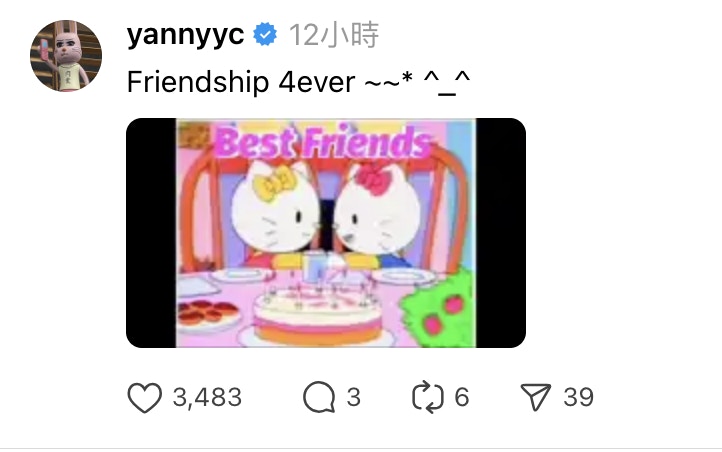The height and width of the screenshot is (452, 722).
Task: Open replies via speech bubble icon
Action: 319,397
